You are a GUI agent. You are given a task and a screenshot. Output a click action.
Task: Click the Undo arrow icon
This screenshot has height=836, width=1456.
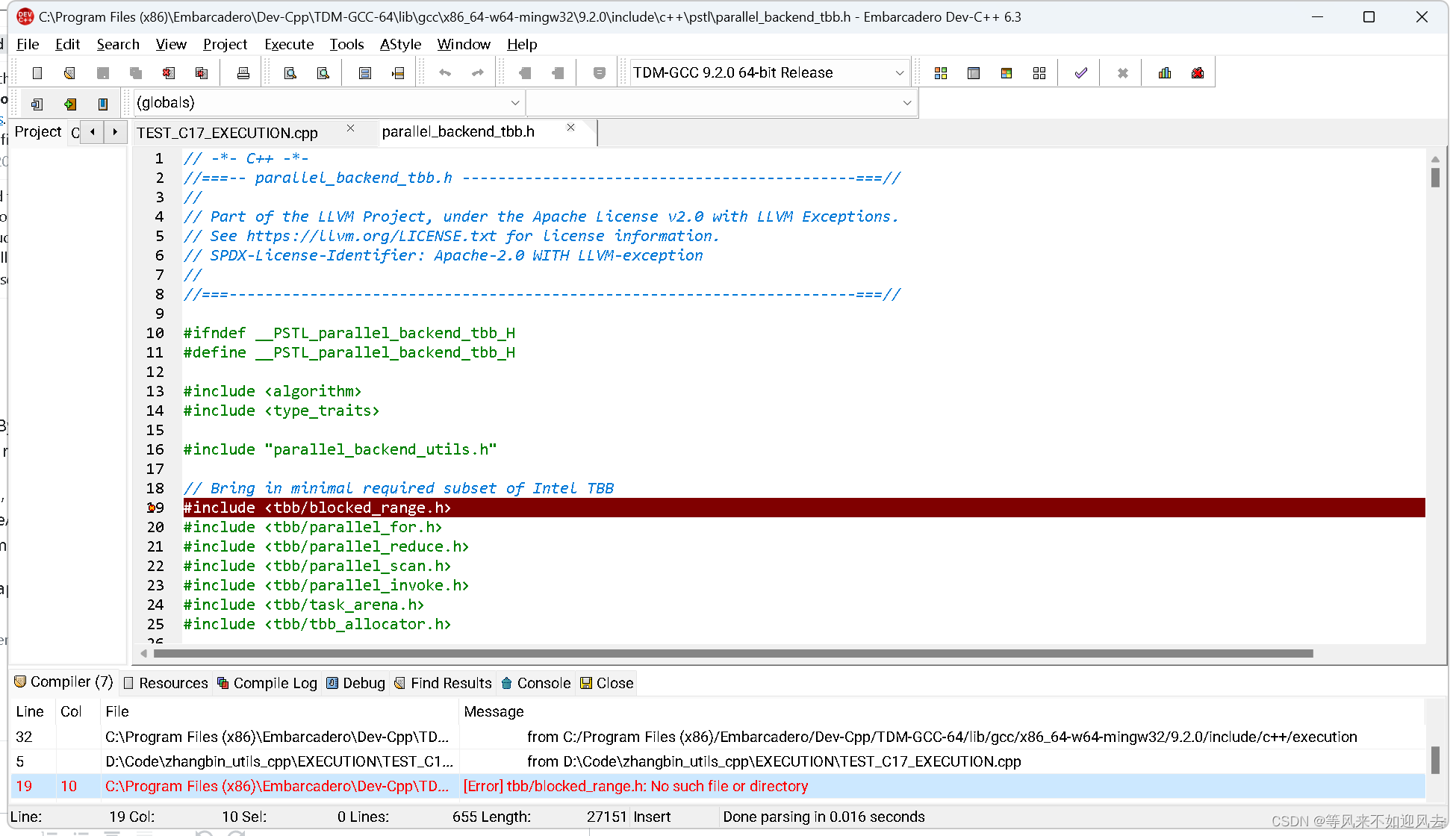445,73
